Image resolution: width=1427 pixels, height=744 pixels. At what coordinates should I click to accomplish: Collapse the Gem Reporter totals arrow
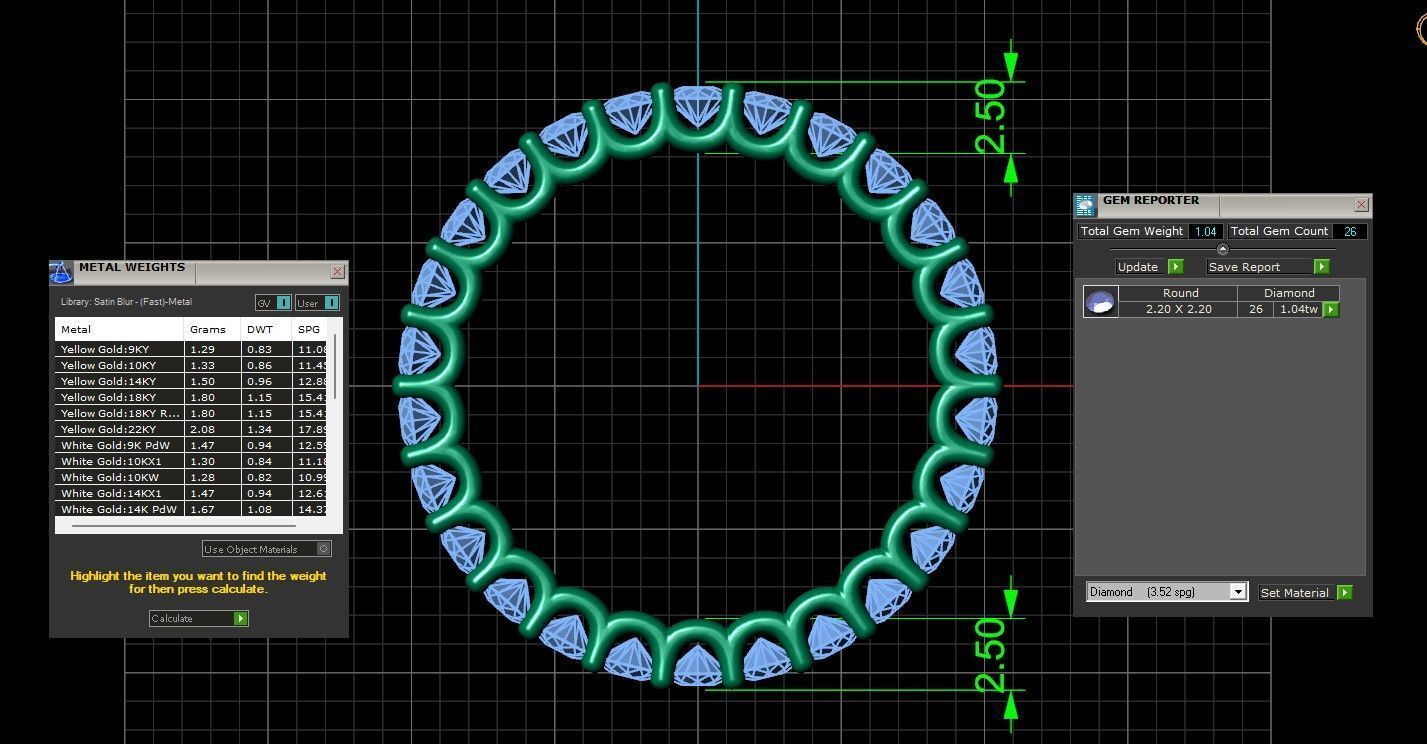pos(1222,249)
